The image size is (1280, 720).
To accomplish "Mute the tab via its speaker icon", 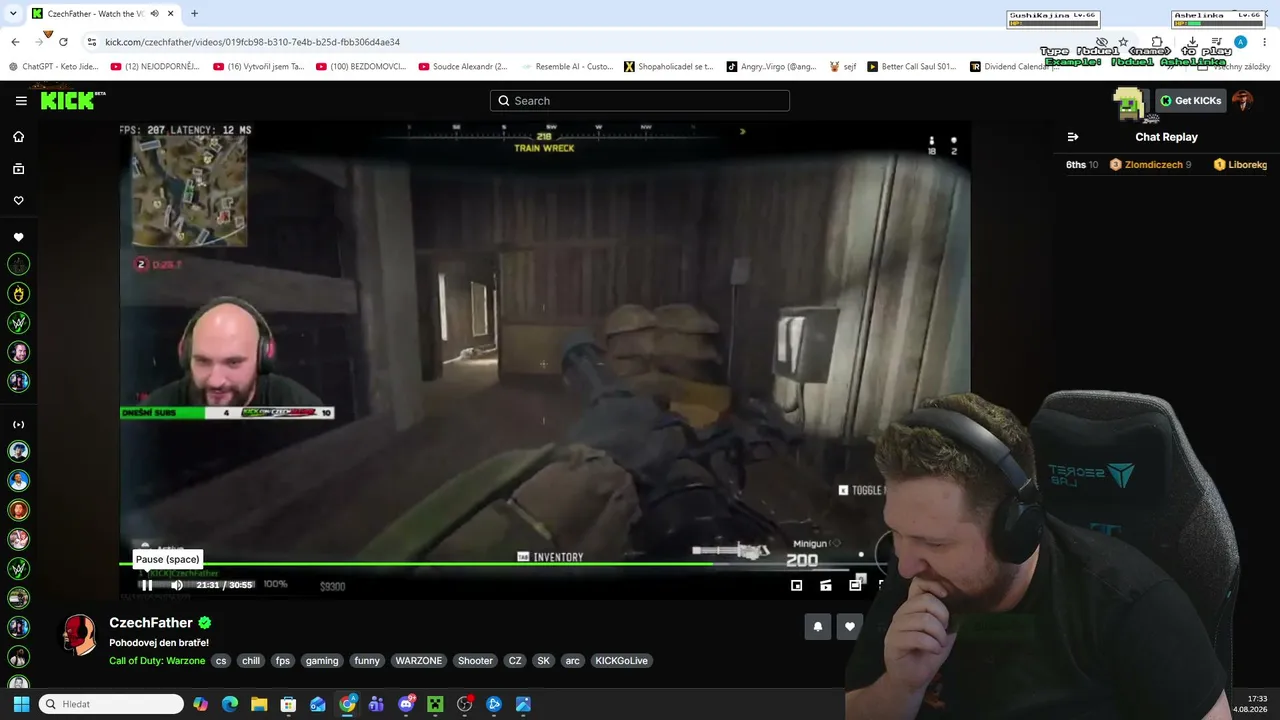I will point(154,13).
